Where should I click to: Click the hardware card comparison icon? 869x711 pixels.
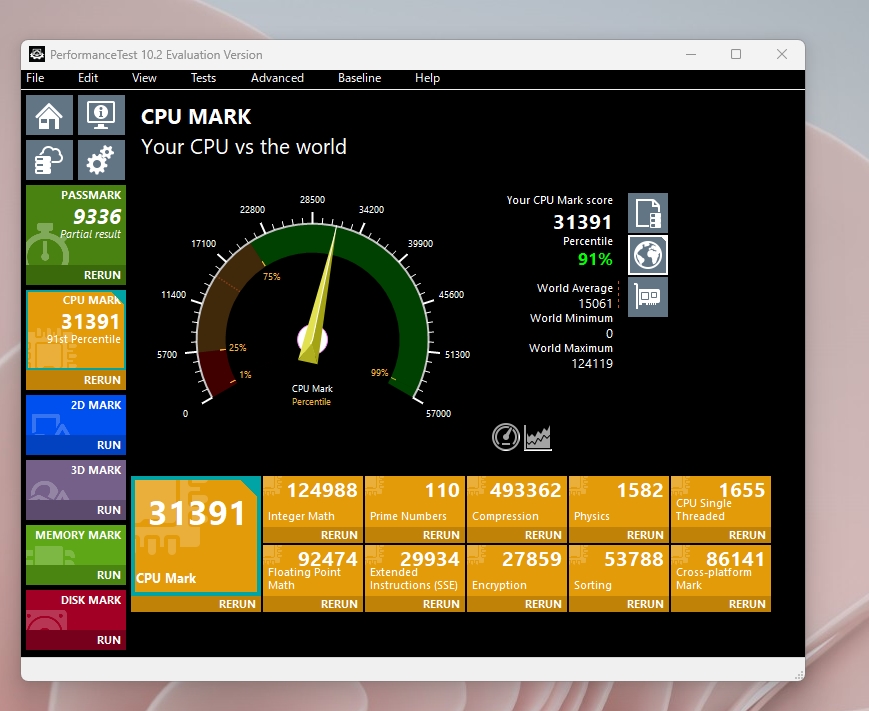pyautogui.click(x=647, y=297)
